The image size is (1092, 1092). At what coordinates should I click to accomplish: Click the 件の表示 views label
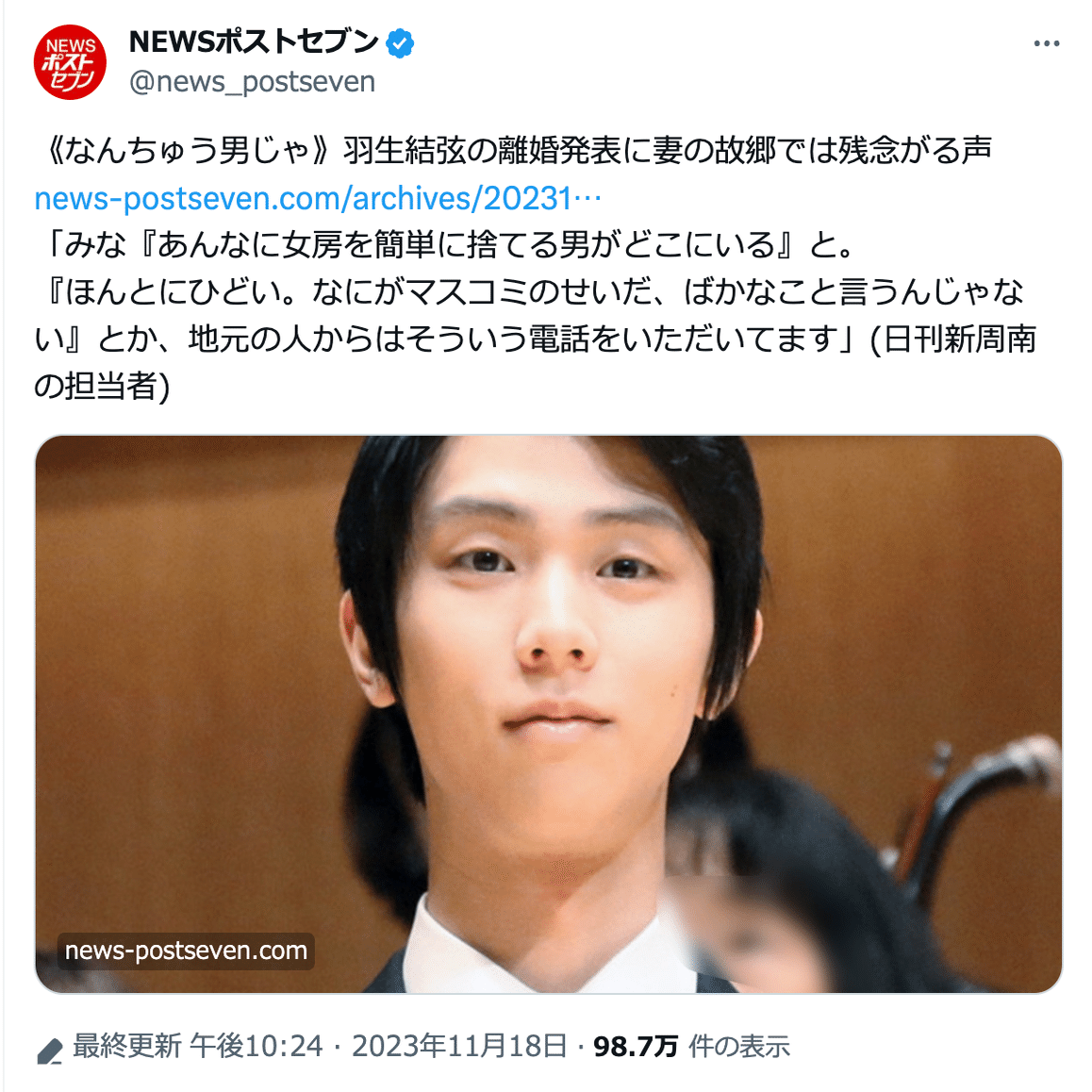(x=739, y=1046)
